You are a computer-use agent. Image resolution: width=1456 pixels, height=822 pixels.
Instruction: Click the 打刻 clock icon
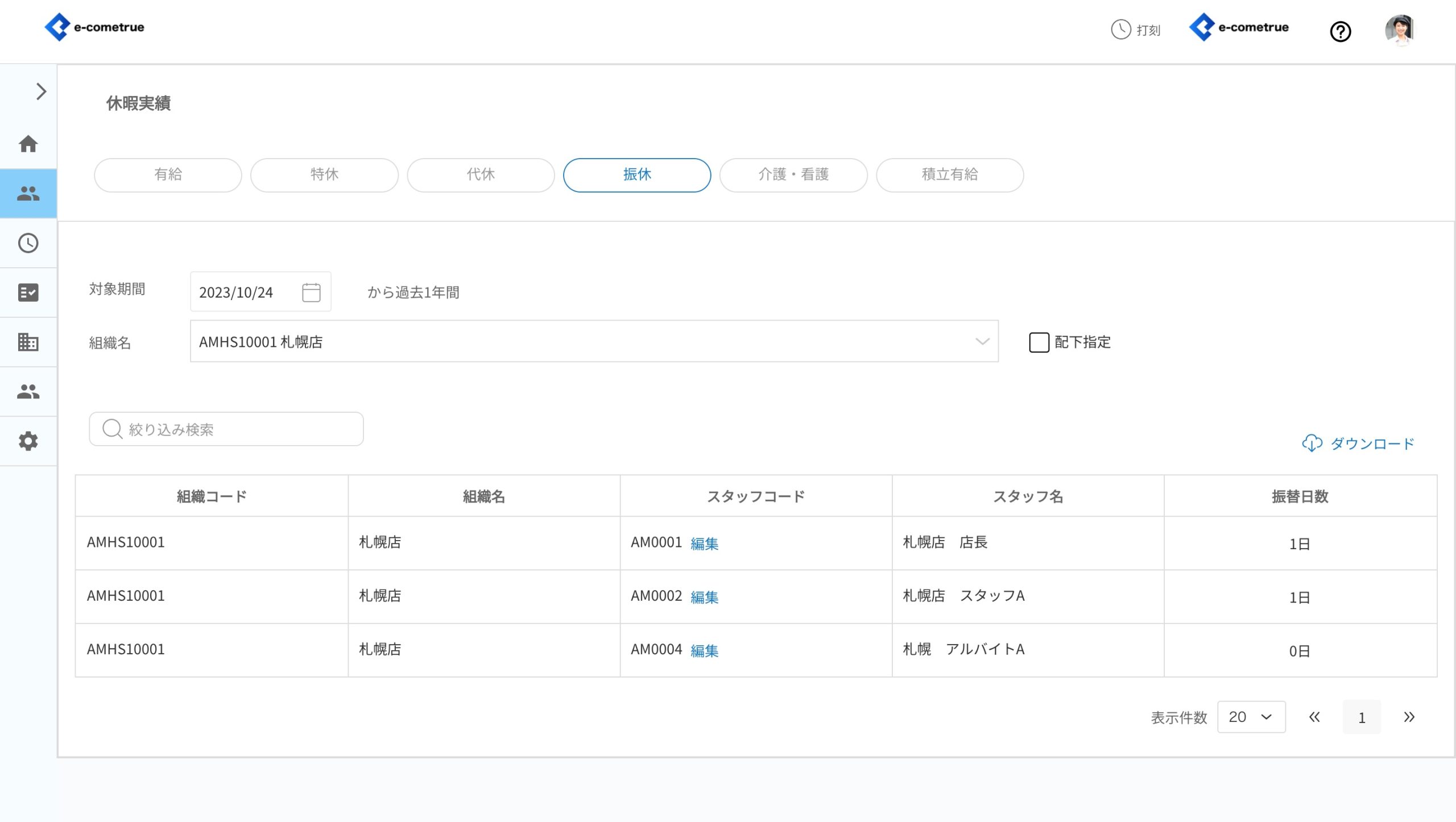tap(1120, 30)
